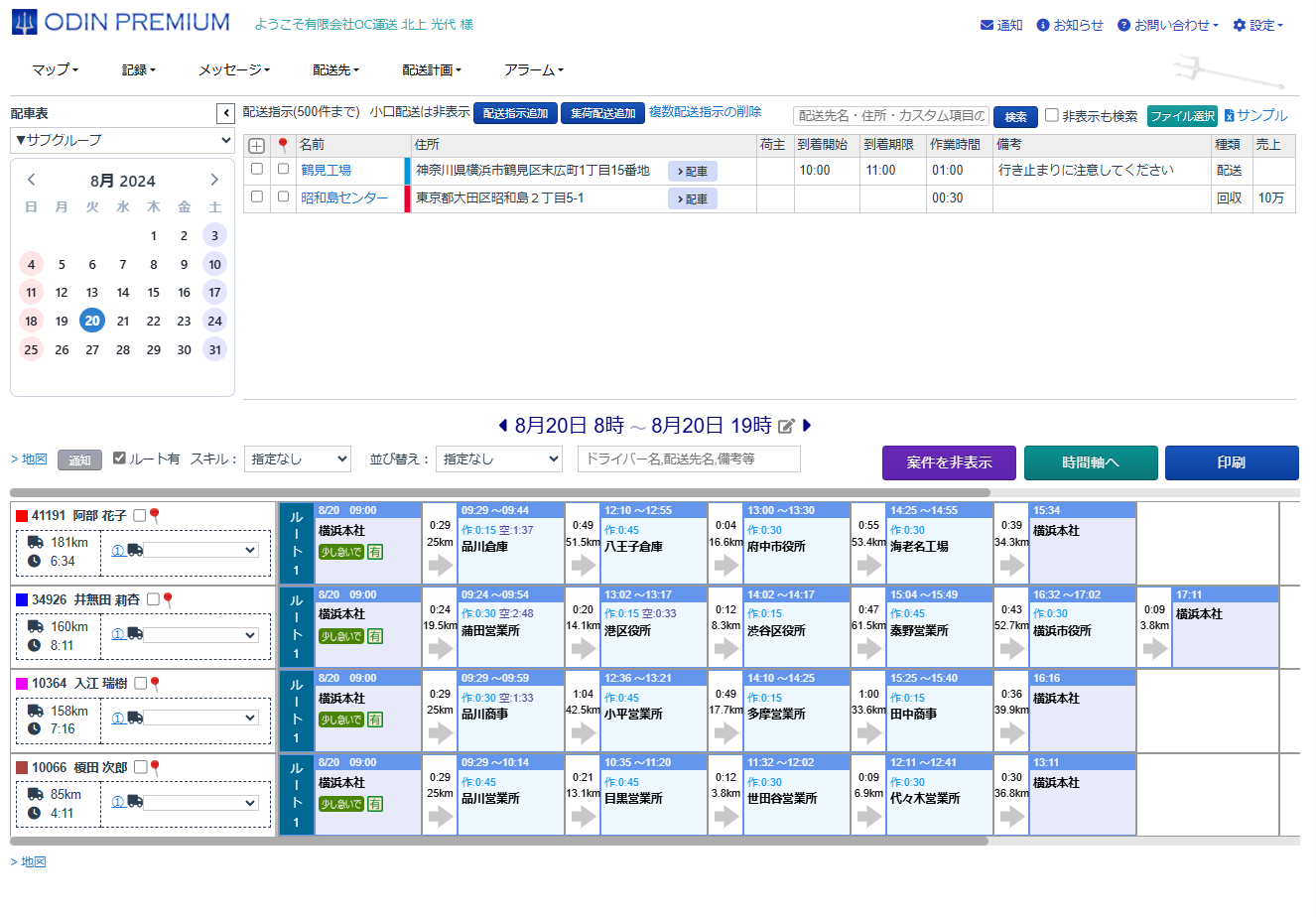Click the travel arrow before 品川倉庫
Image resolution: width=1316 pixels, height=917 pixels.
pyautogui.click(x=441, y=566)
